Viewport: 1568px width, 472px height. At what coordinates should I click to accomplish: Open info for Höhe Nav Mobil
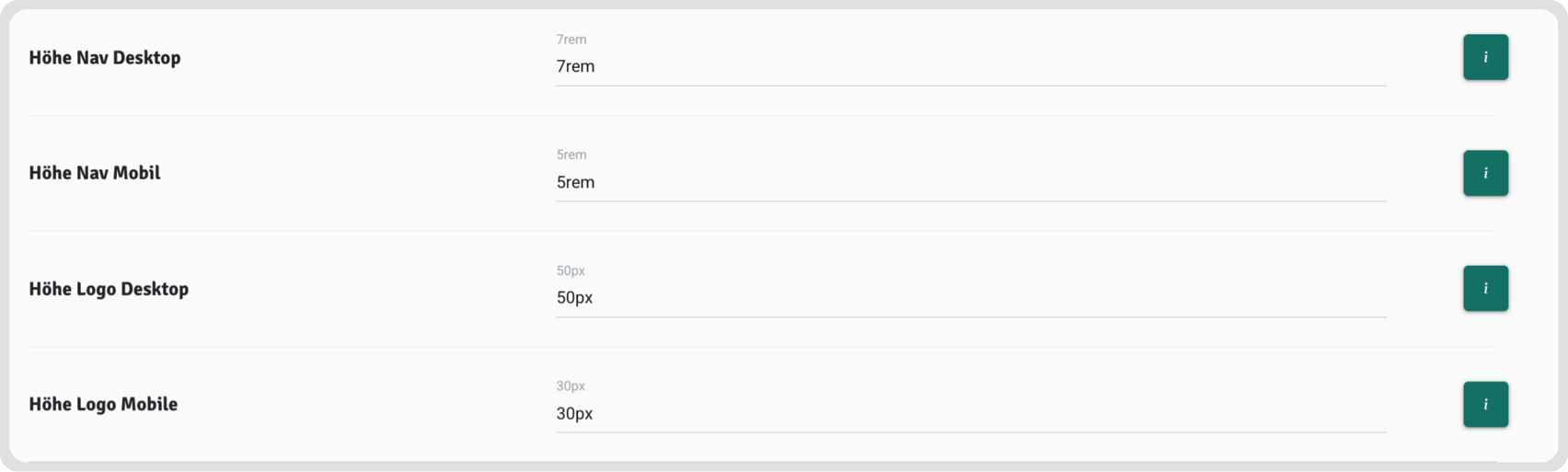1485,173
